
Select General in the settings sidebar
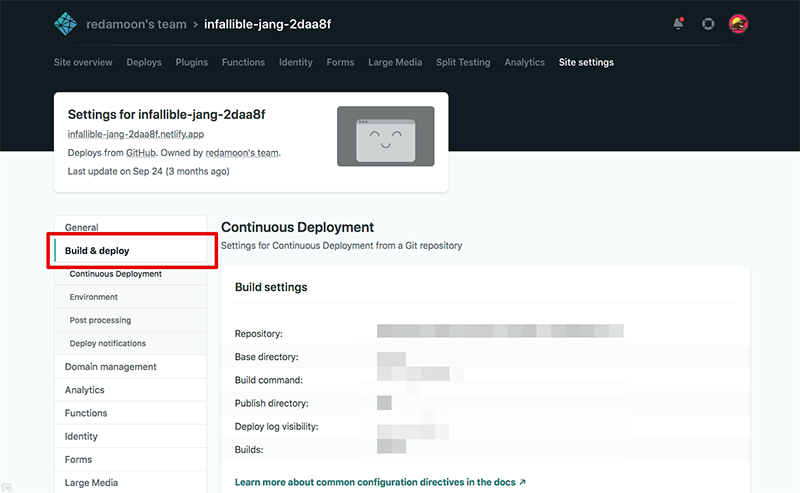coord(82,228)
